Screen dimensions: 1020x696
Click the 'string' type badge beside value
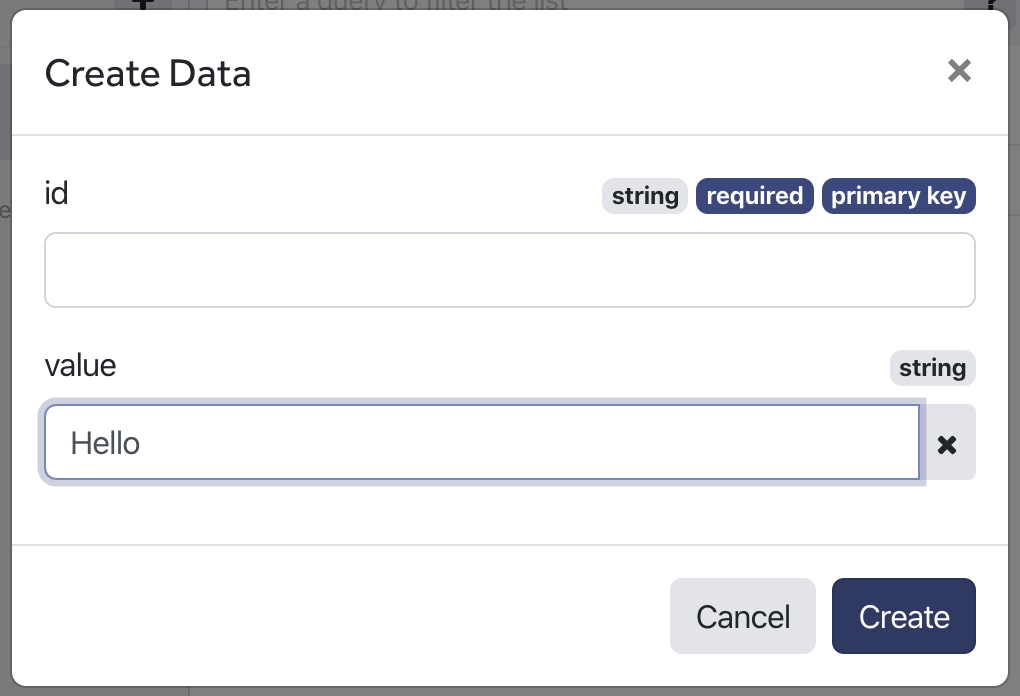click(932, 368)
